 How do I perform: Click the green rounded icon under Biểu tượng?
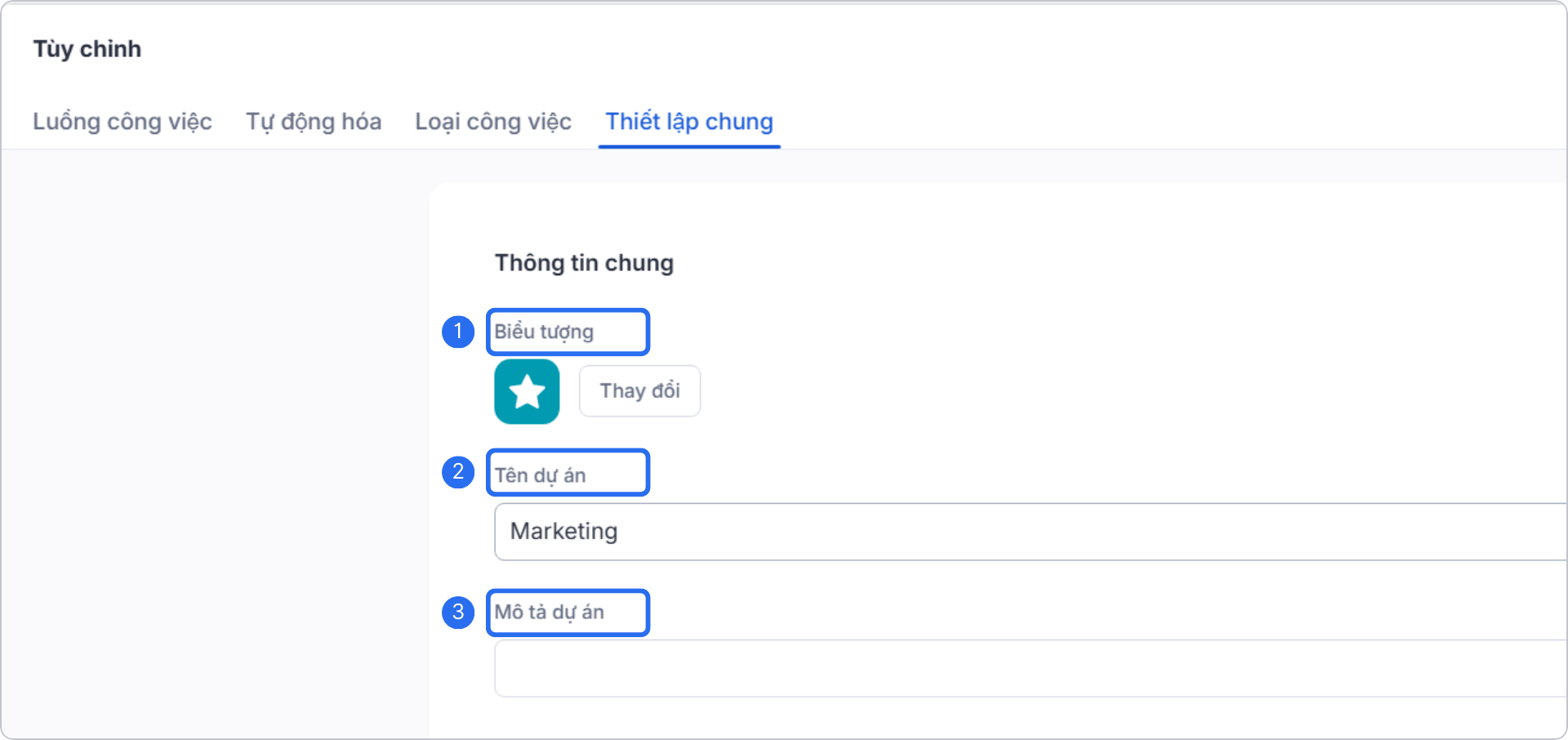[x=527, y=391]
